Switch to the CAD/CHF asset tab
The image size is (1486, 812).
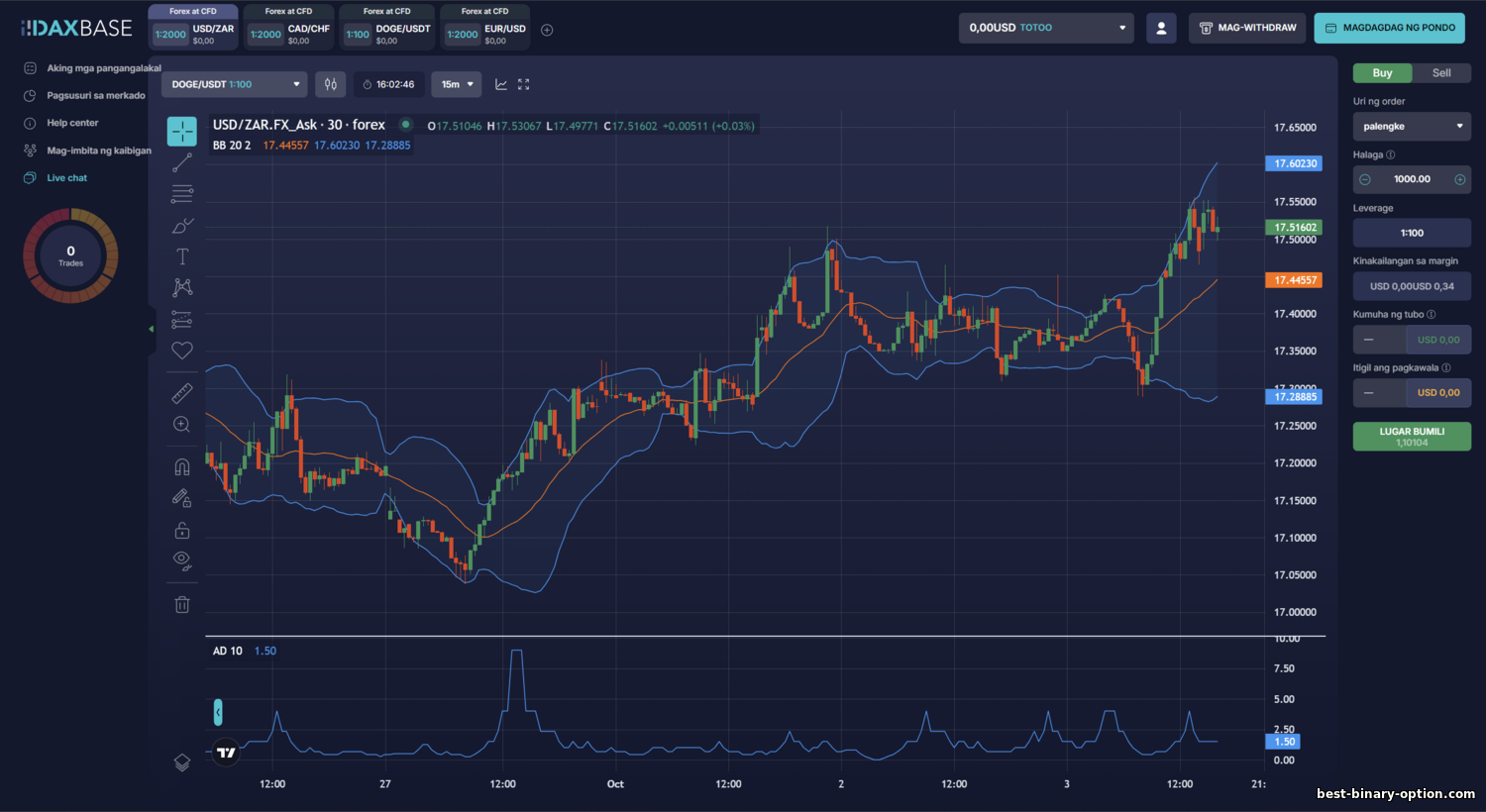point(289,29)
